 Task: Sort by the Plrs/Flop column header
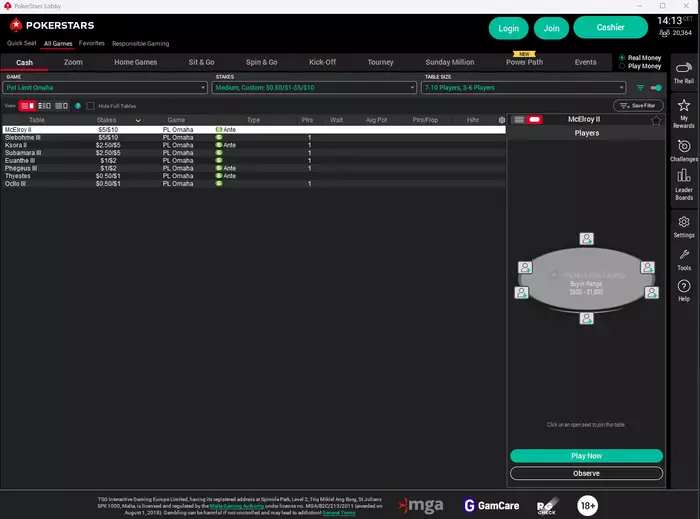point(425,120)
